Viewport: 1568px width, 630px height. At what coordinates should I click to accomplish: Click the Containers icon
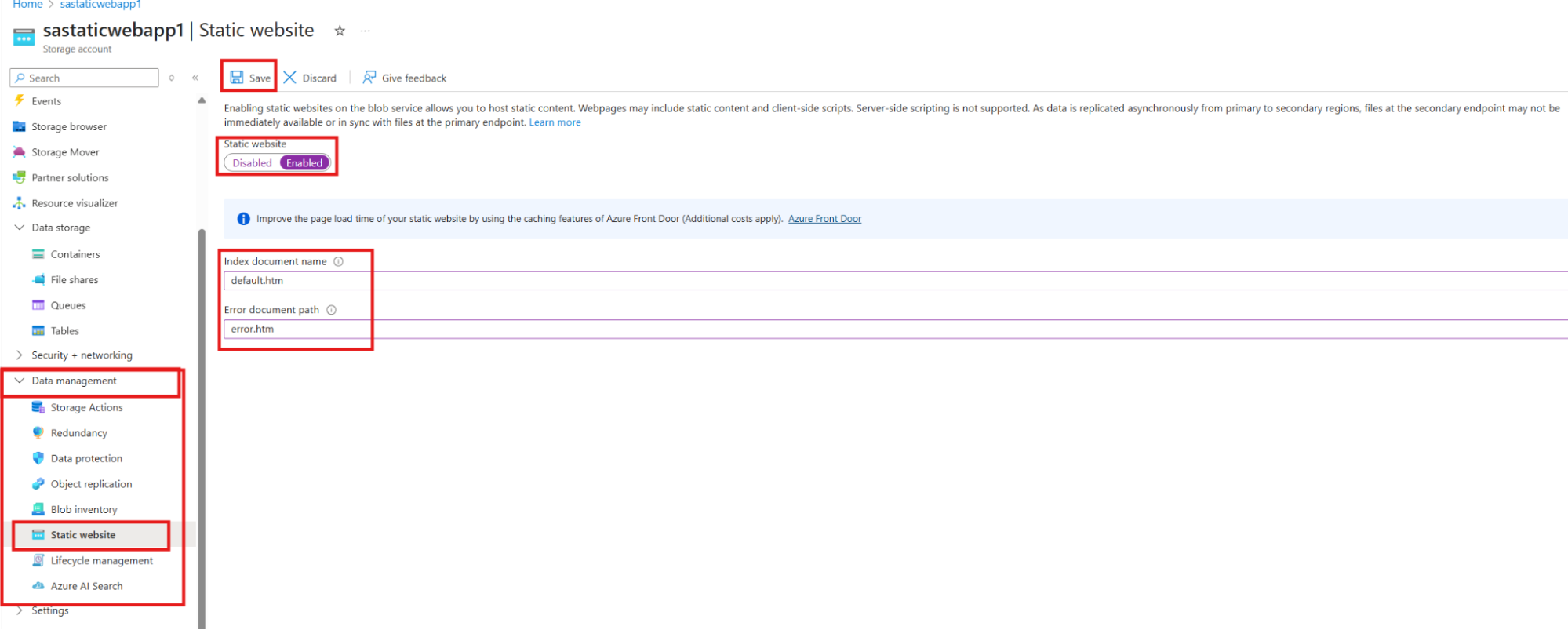point(38,254)
